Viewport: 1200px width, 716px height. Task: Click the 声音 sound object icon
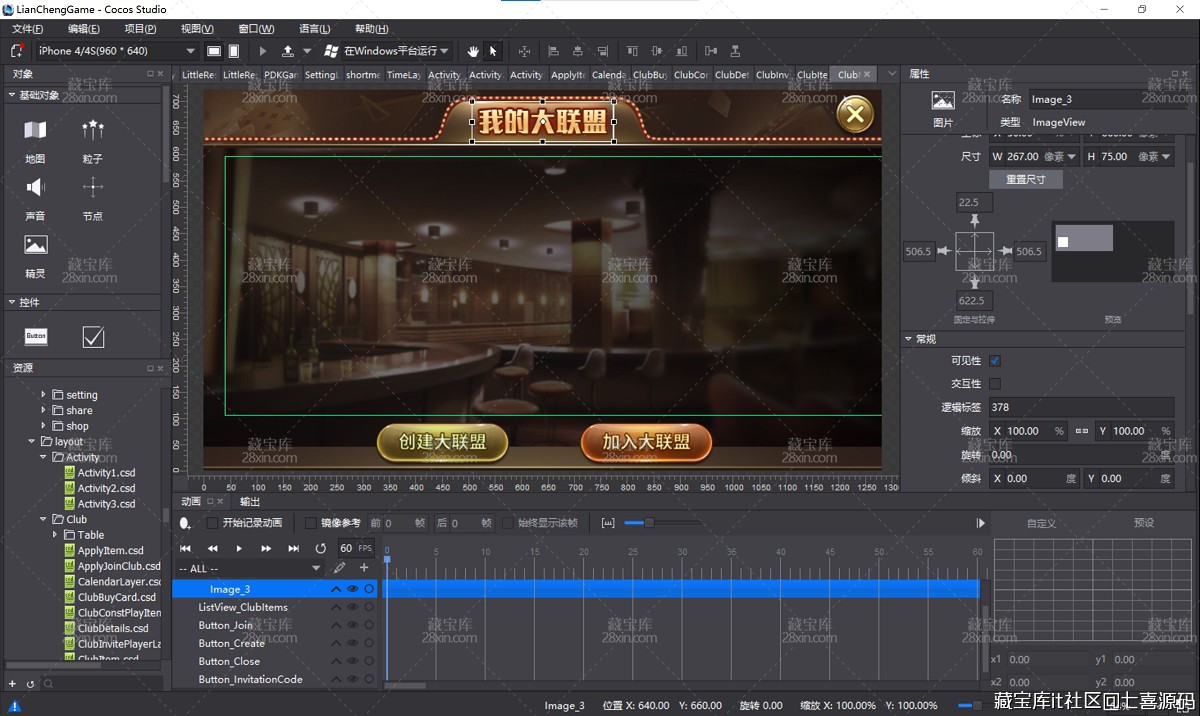tap(35, 187)
